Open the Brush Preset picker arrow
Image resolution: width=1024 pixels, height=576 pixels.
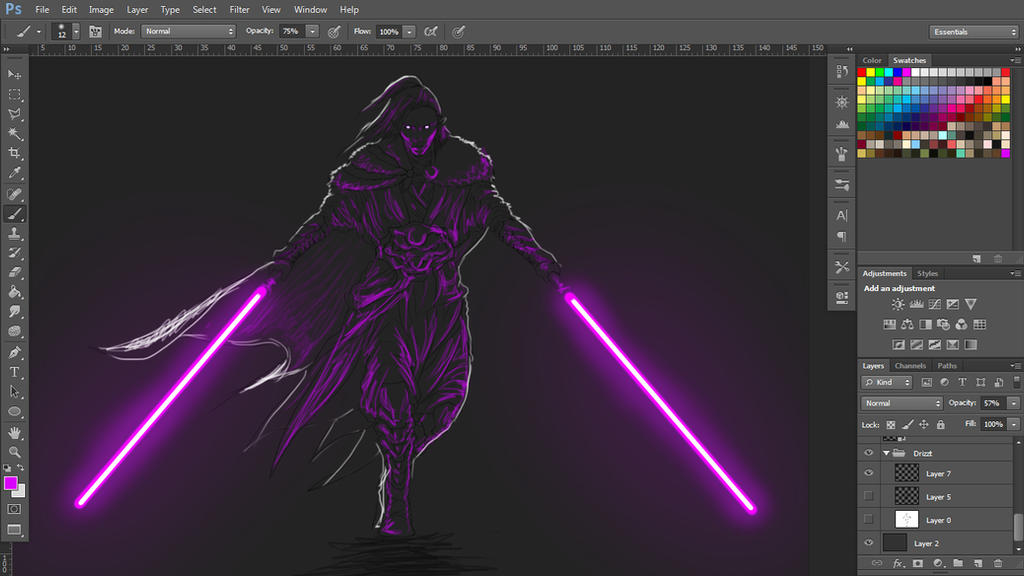click(76, 31)
